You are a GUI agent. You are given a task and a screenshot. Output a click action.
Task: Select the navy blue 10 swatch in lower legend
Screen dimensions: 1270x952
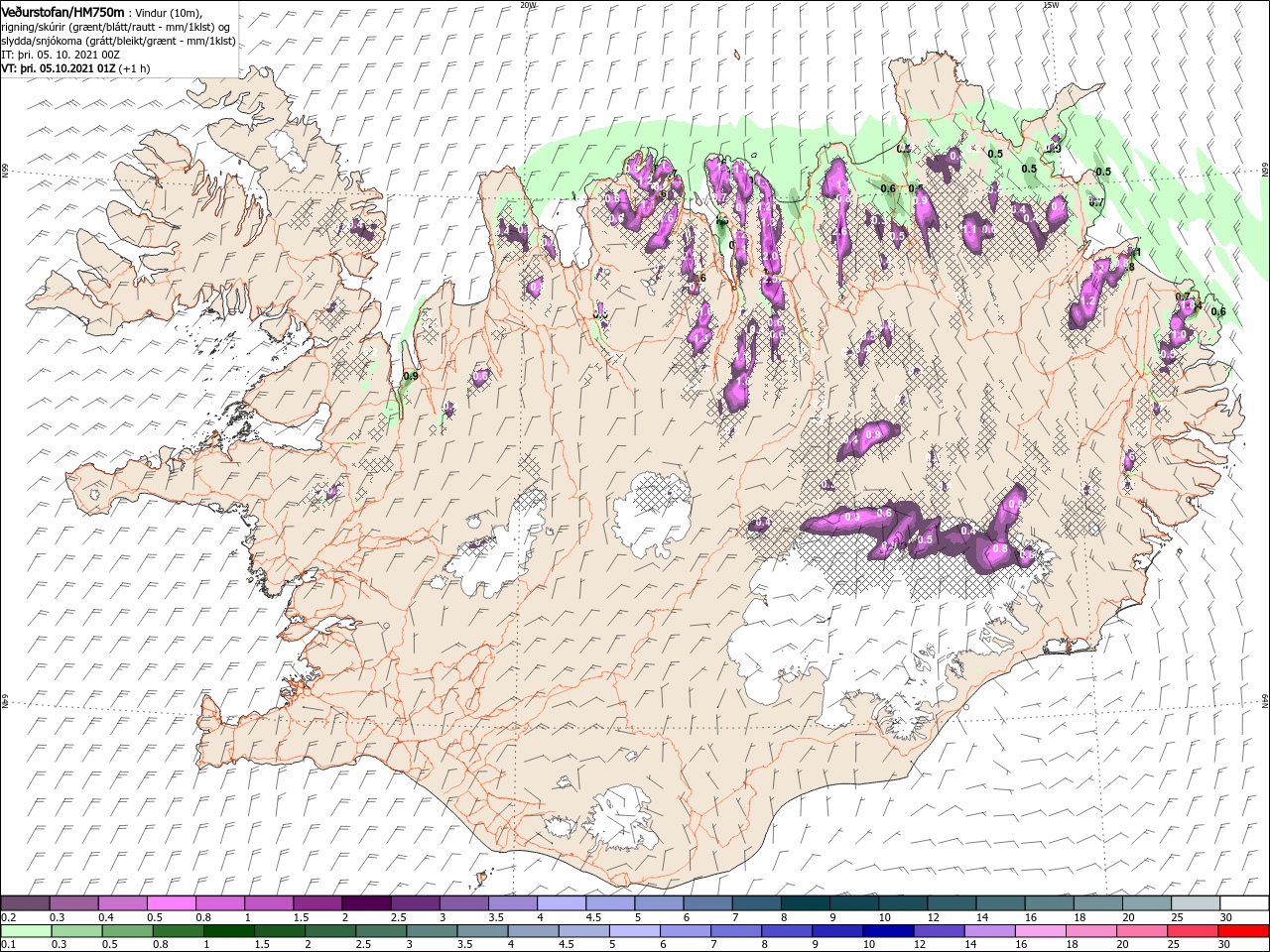click(889, 931)
